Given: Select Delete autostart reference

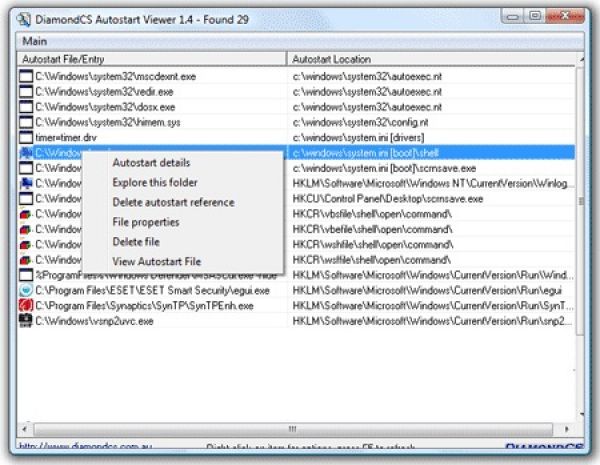Looking at the screenshot, I should pyautogui.click(x=173, y=202).
